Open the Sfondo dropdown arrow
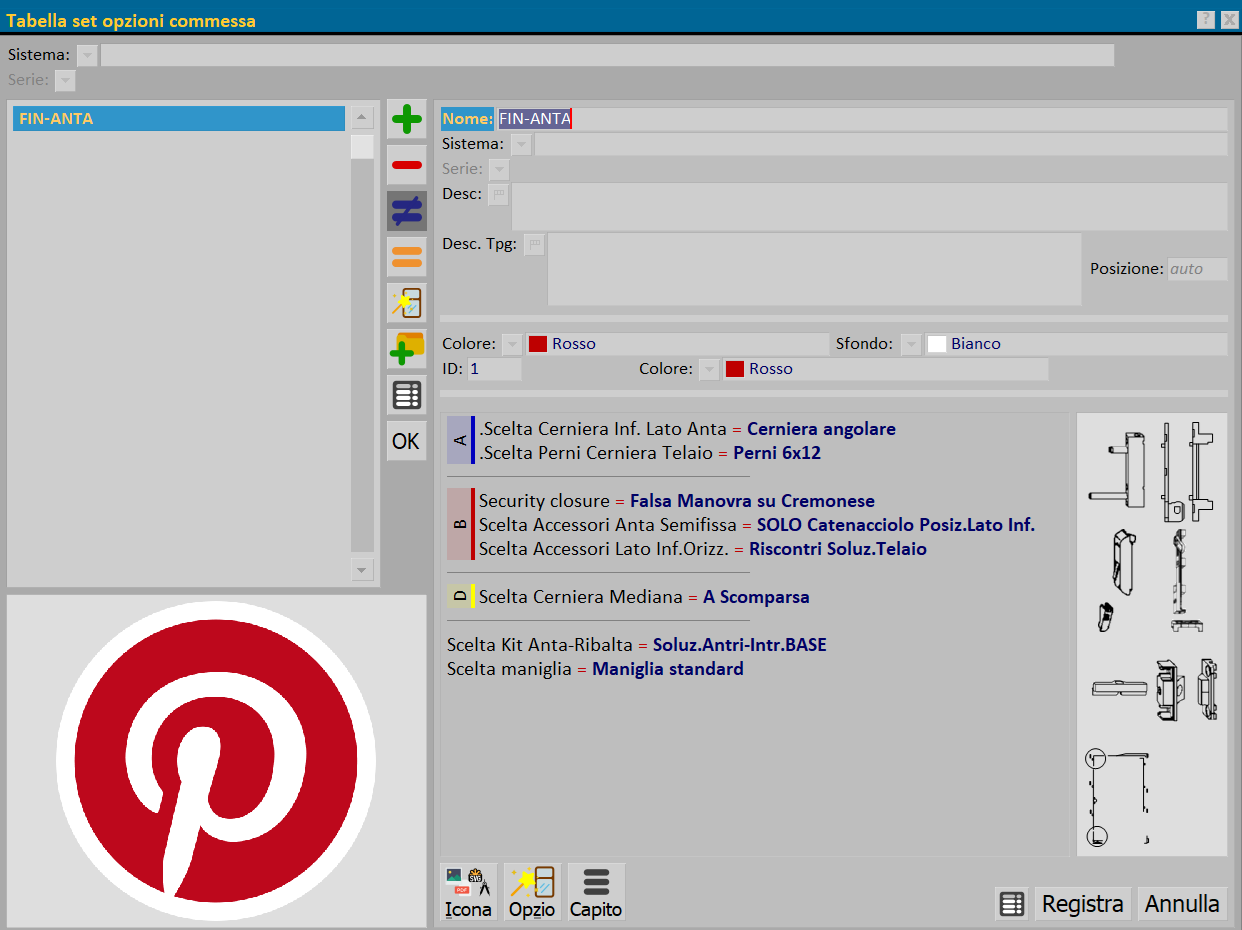This screenshot has width=1242, height=930. [x=911, y=344]
